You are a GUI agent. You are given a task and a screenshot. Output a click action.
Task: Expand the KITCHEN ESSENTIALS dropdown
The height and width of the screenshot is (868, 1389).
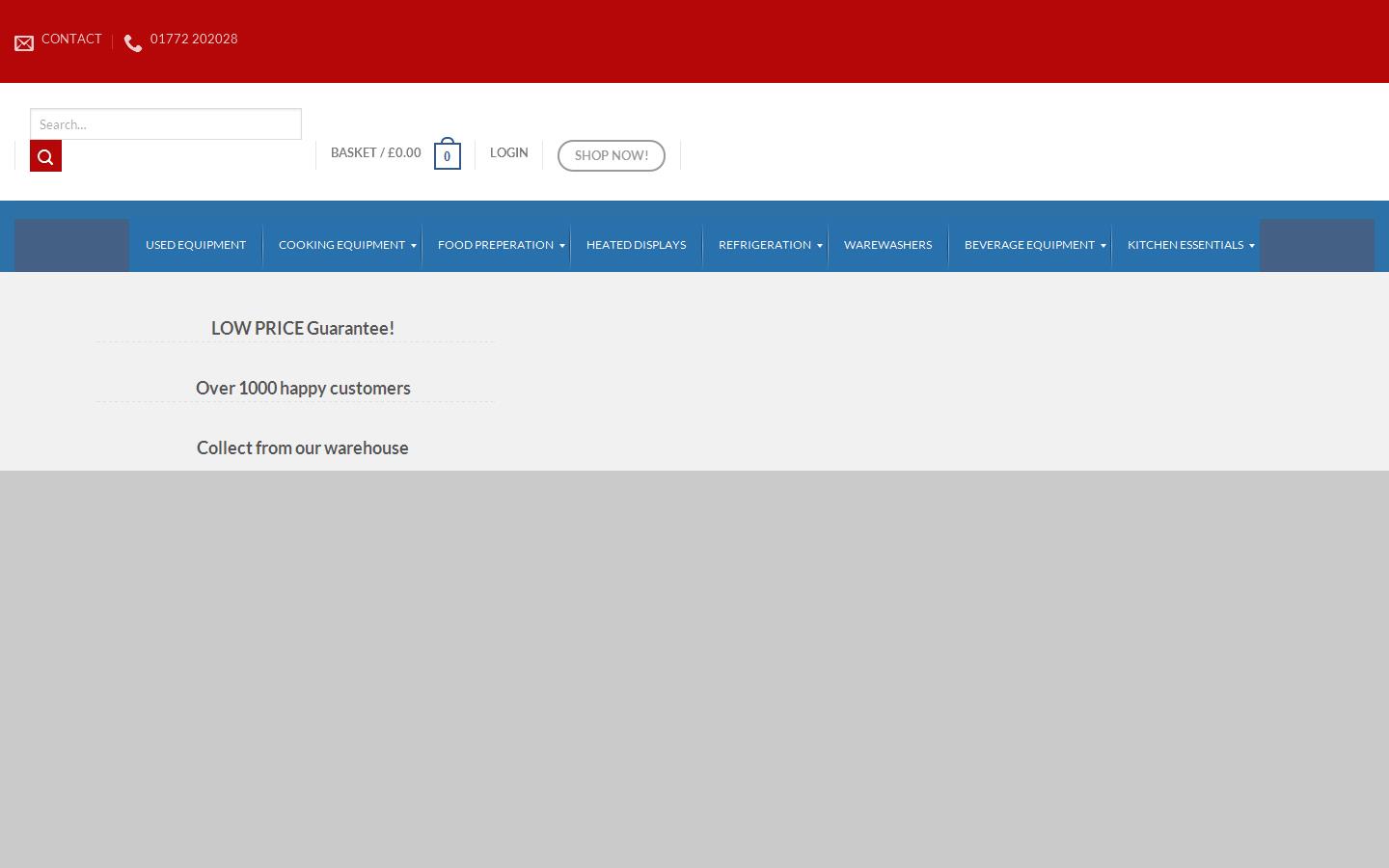point(1185,244)
